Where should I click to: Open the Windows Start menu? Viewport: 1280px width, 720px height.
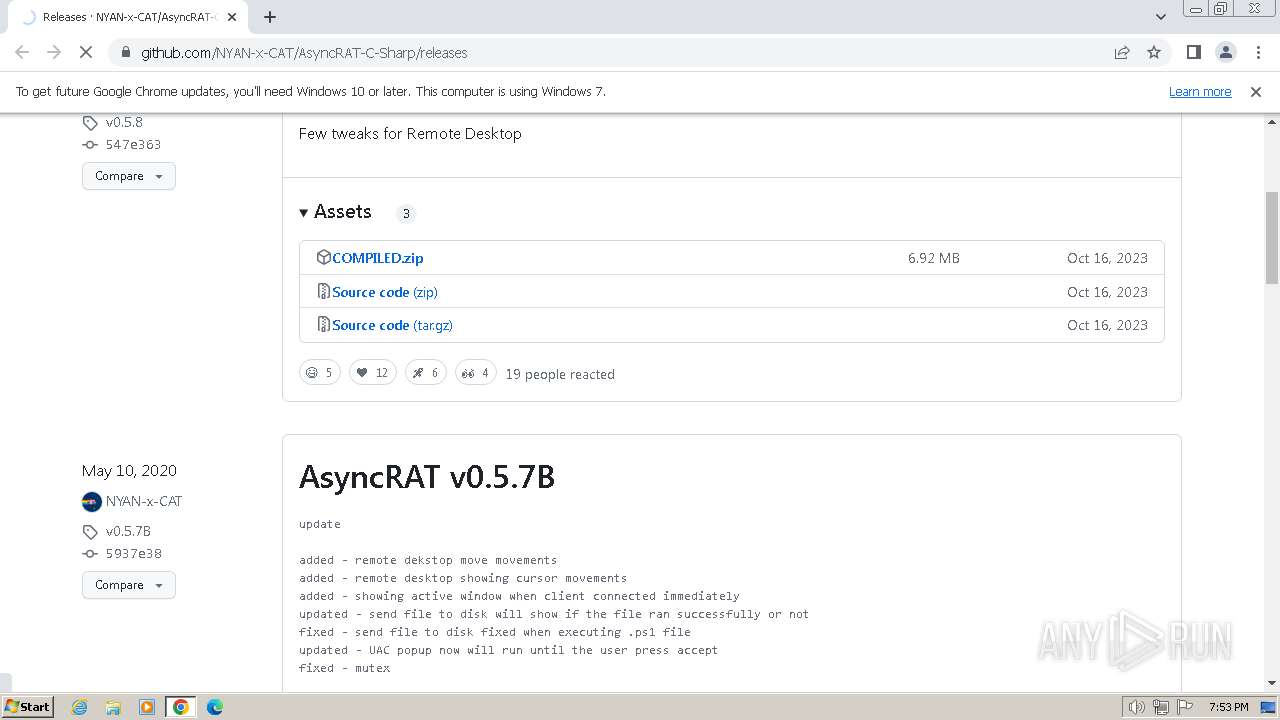coord(28,707)
